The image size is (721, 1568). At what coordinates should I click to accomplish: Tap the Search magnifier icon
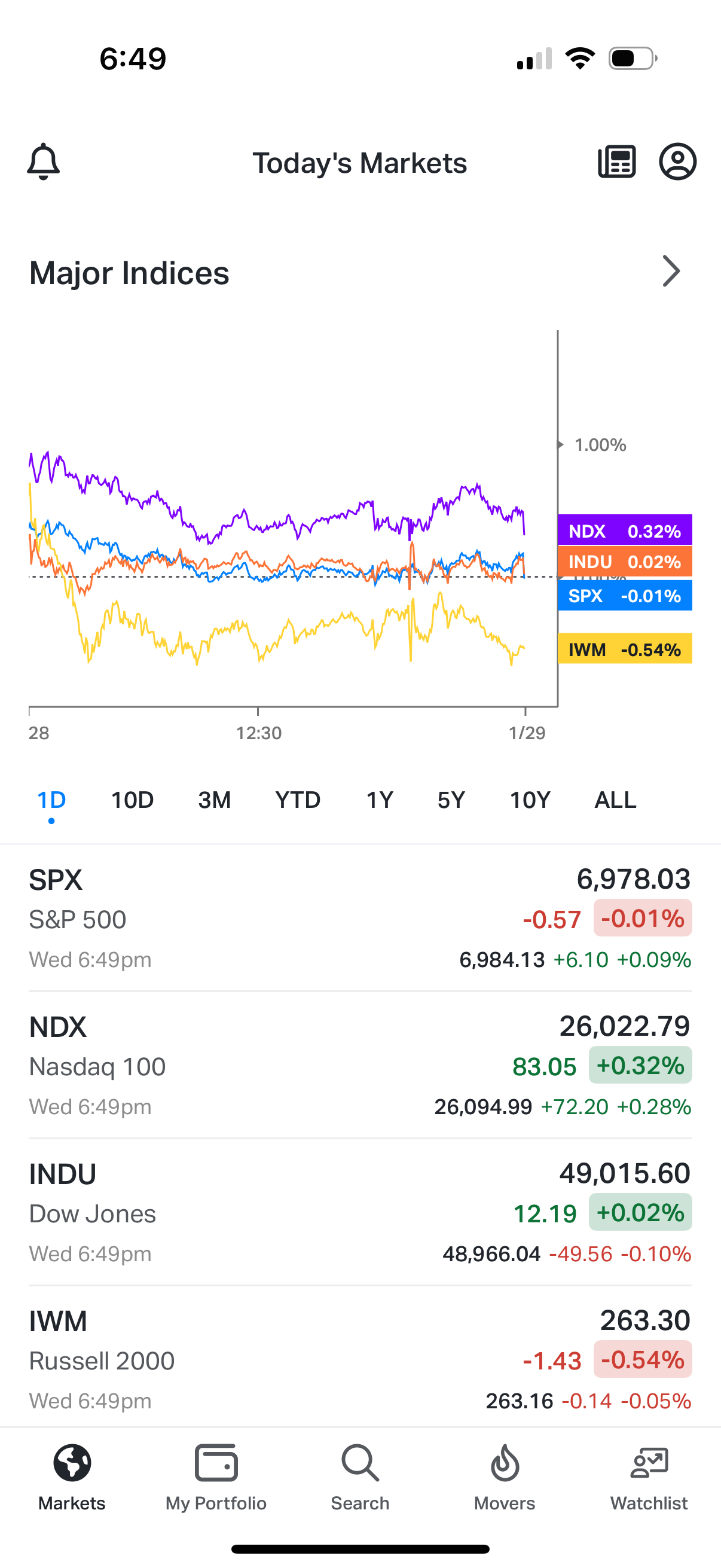tap(360, 1462)
